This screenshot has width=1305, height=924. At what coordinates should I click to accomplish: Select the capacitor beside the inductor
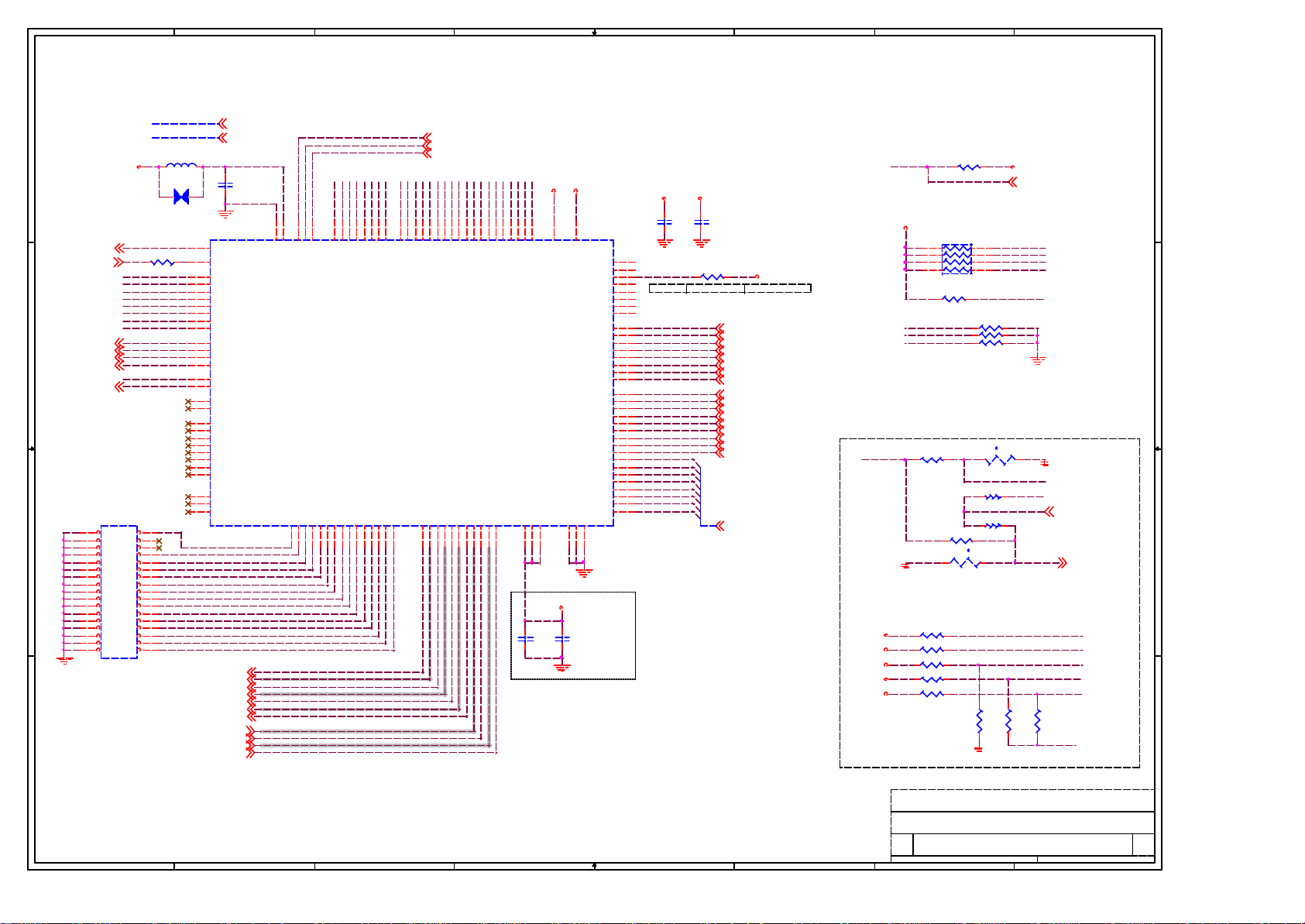pos(225,185)
